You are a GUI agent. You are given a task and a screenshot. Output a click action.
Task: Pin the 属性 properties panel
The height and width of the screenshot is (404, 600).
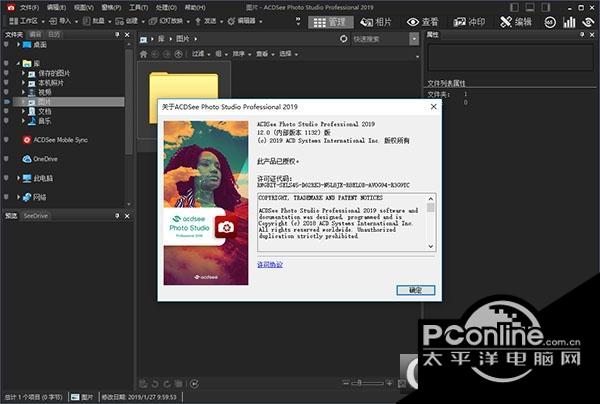(582, 35)
